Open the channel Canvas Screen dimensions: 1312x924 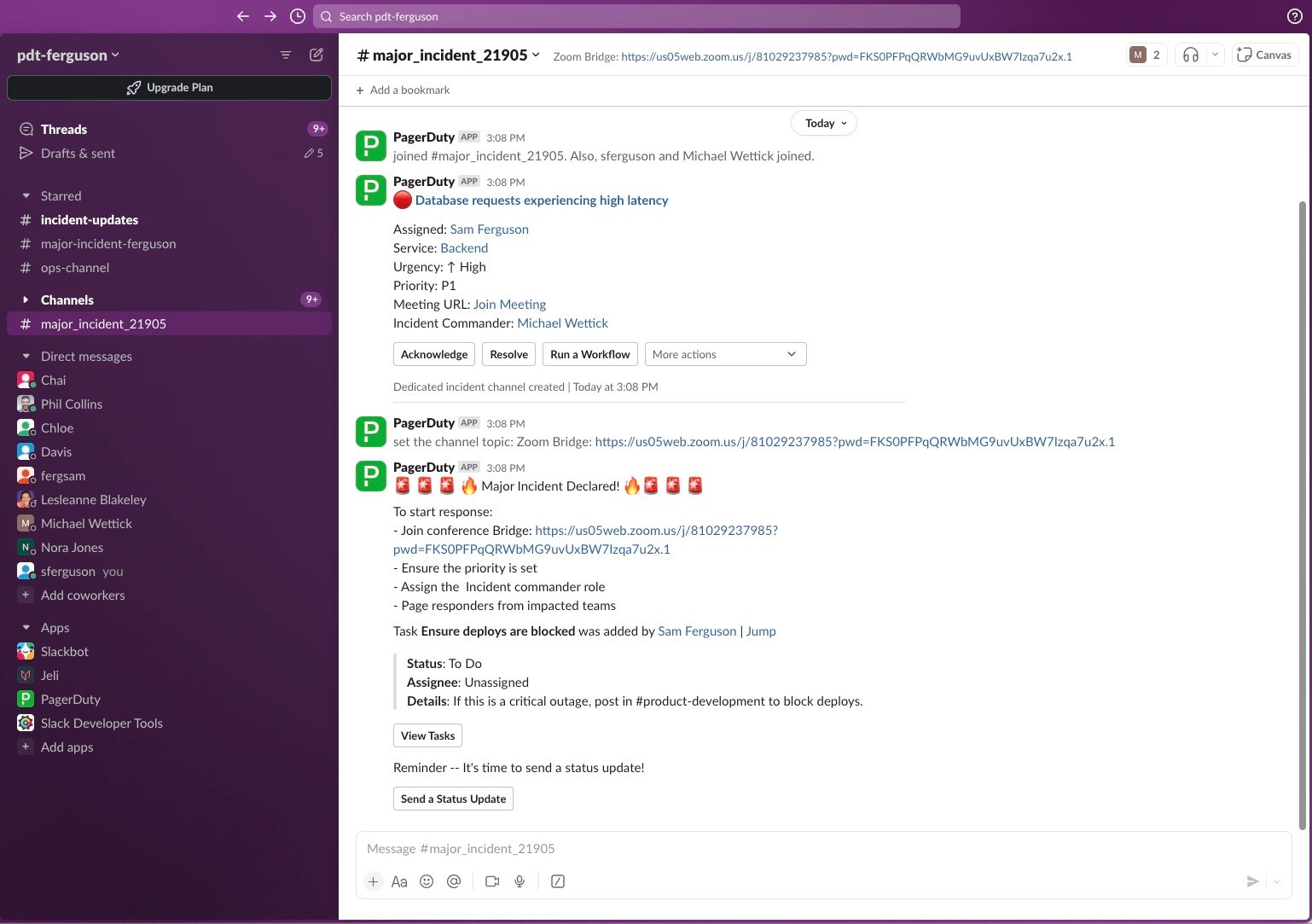[1264, 54]
